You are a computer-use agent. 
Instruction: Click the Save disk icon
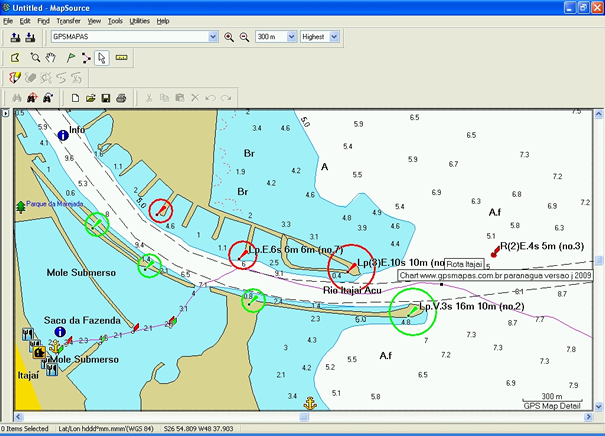coord(105,98)
